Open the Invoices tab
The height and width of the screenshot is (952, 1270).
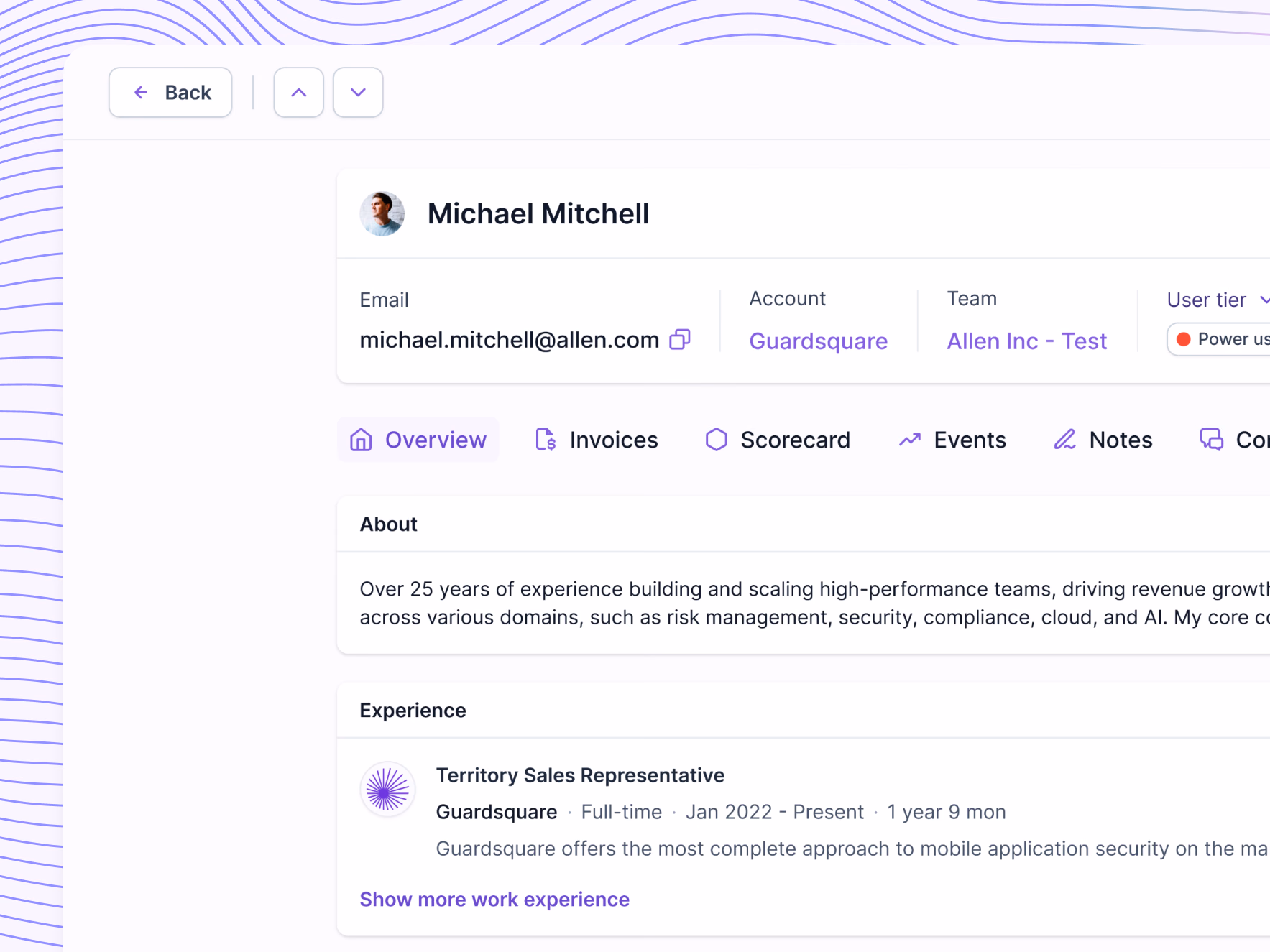(x=597, y=440)
